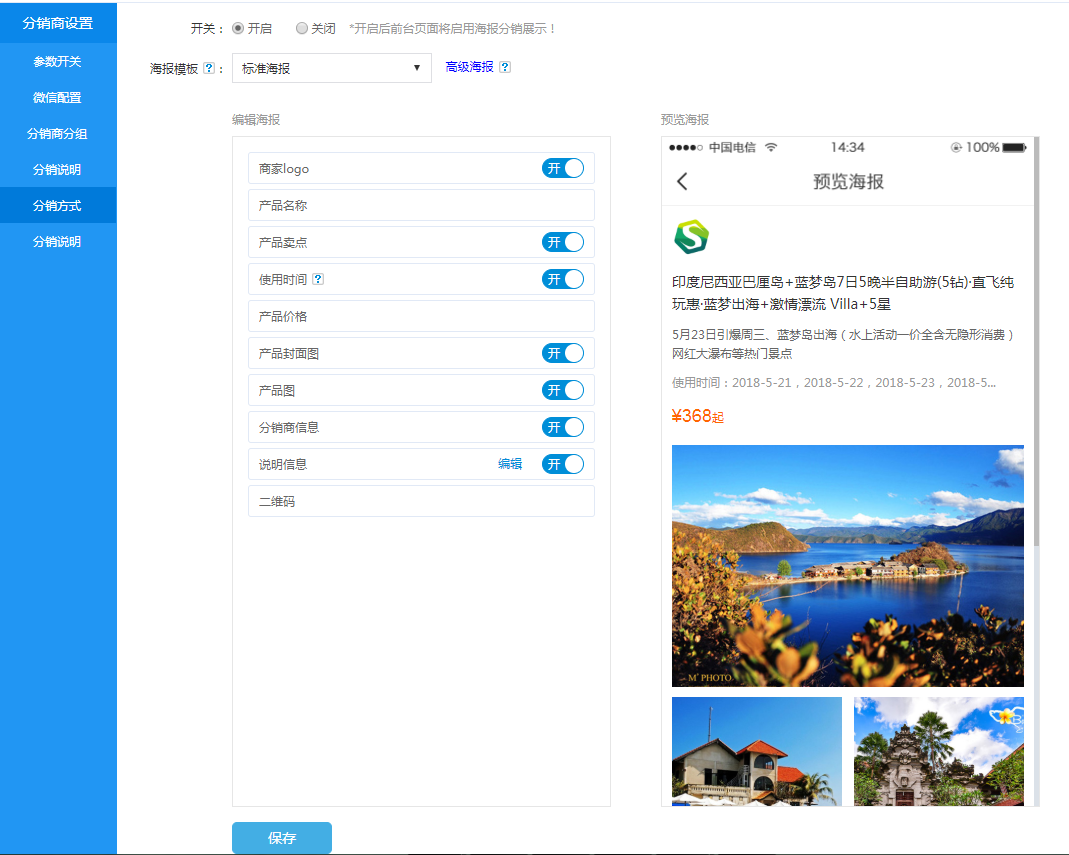Screen dimensions: 1069x855
Task: Click the help icon next to 海报模板
Action: 209,69
